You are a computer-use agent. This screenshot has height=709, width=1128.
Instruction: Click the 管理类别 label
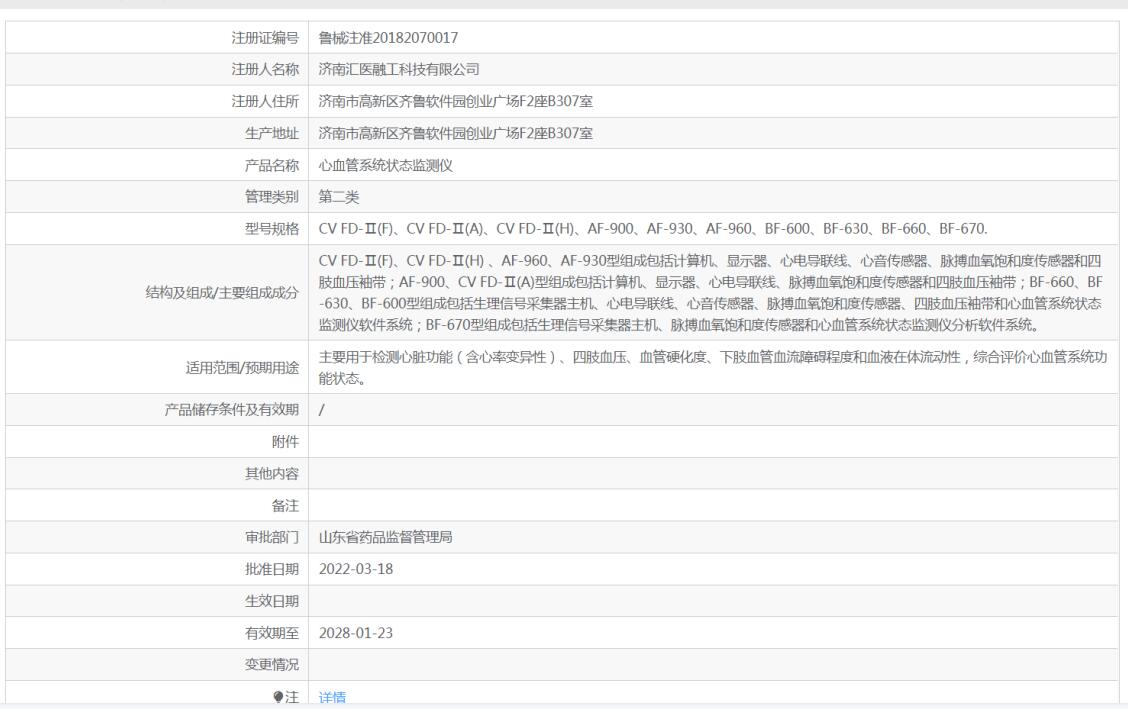click(x=272, y=197)
